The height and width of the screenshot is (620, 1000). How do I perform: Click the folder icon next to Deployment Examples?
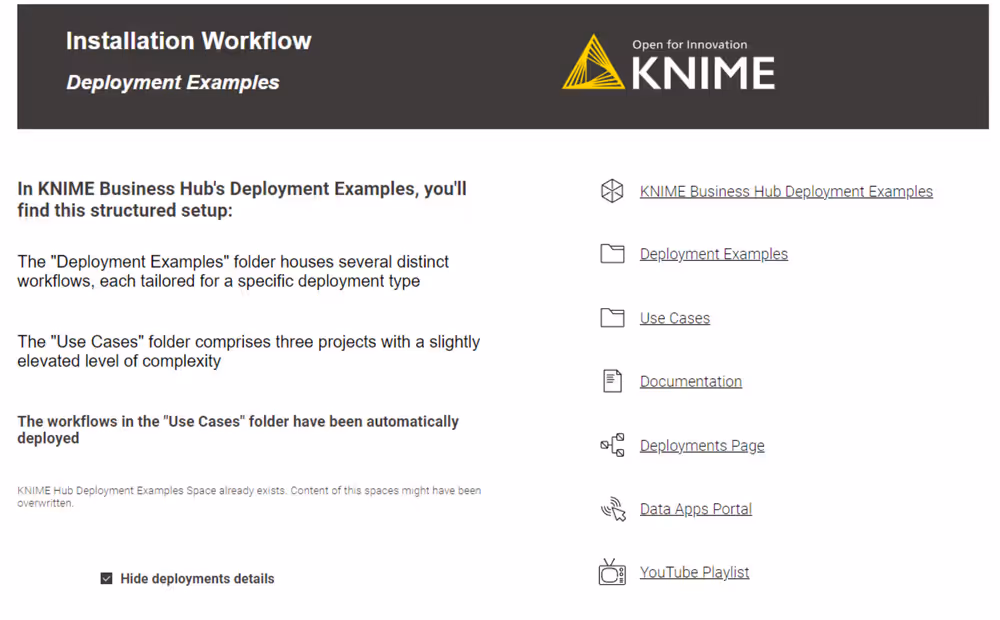(x=612, y=254)
